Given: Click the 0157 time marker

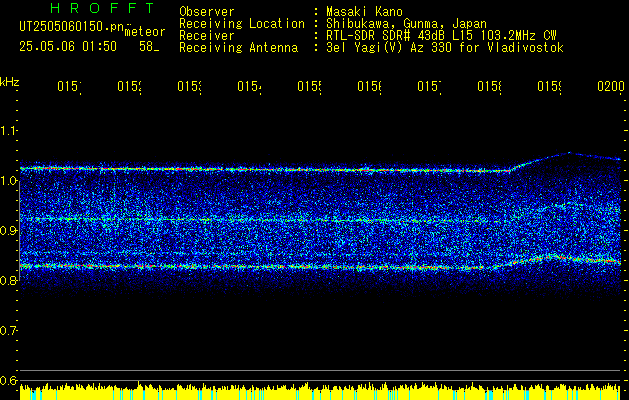Looking at the screenshot, I should [x=429, y=86].
